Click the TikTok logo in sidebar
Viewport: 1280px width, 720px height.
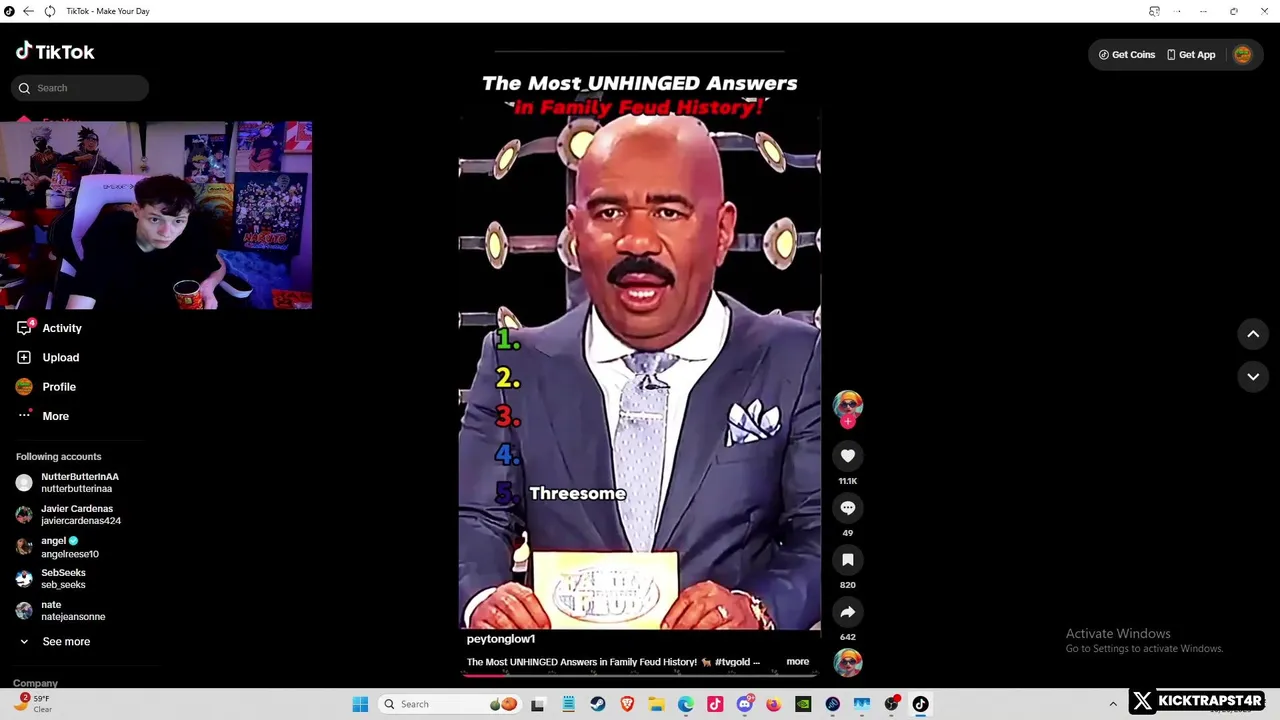(55, 52)
